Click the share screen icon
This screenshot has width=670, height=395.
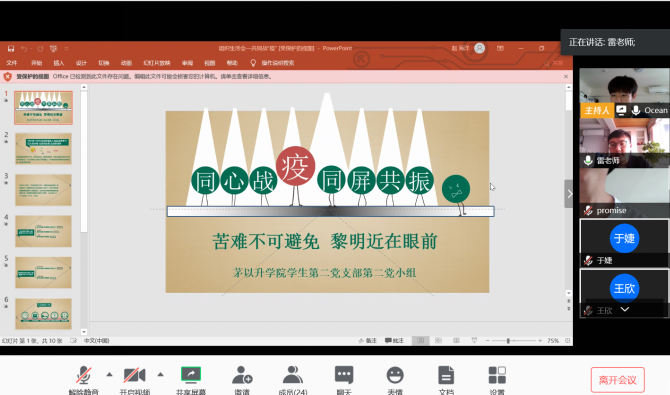(x=191, y=375)
